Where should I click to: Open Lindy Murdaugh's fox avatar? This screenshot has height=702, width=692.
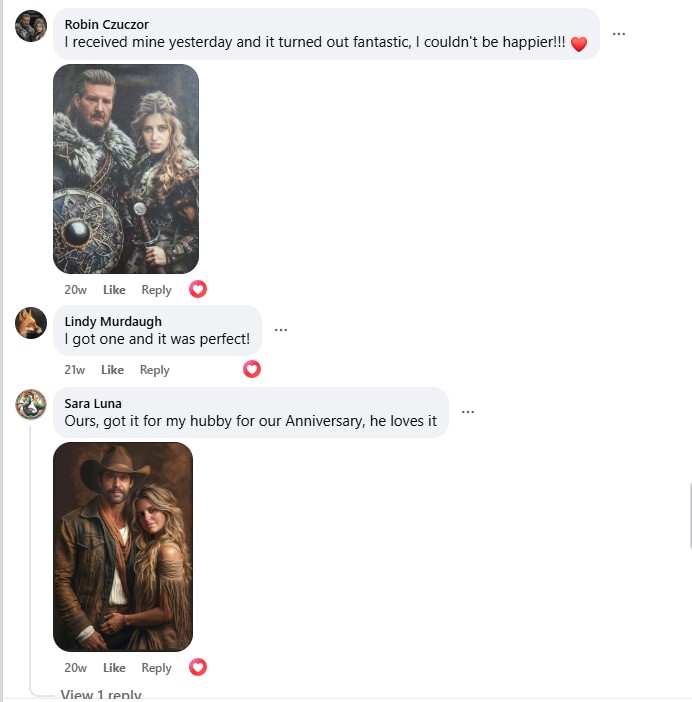point(31,323)
